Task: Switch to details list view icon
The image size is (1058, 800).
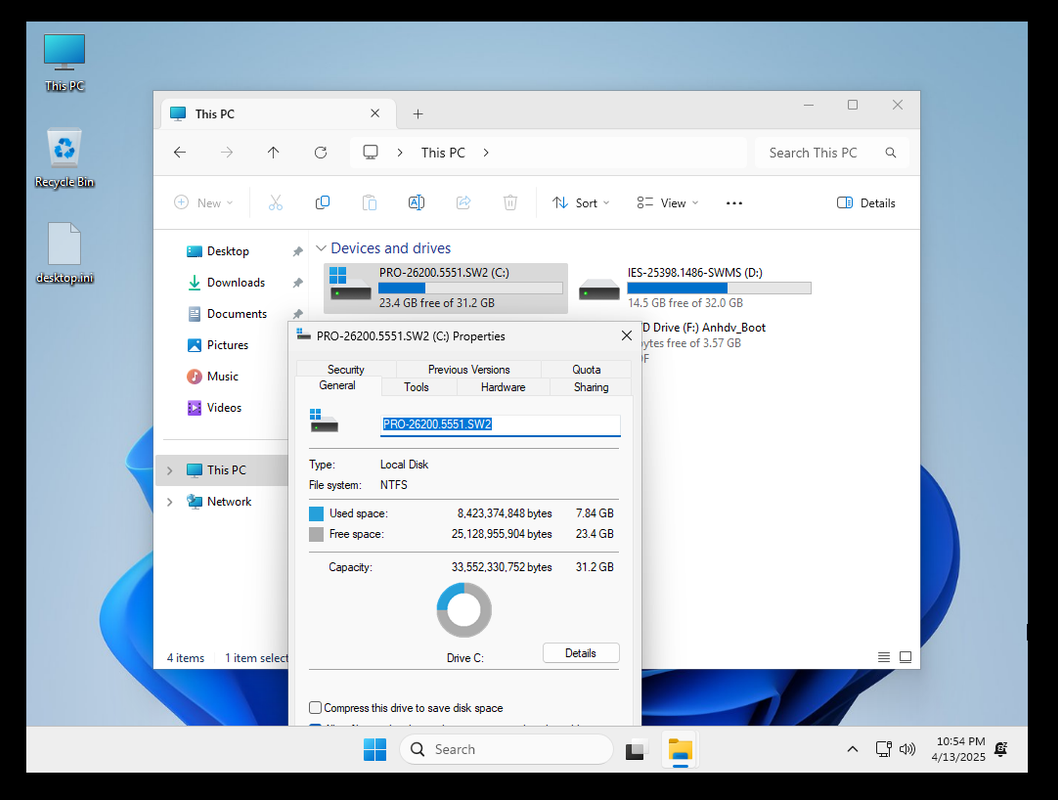Action: (x=883, y=657)
